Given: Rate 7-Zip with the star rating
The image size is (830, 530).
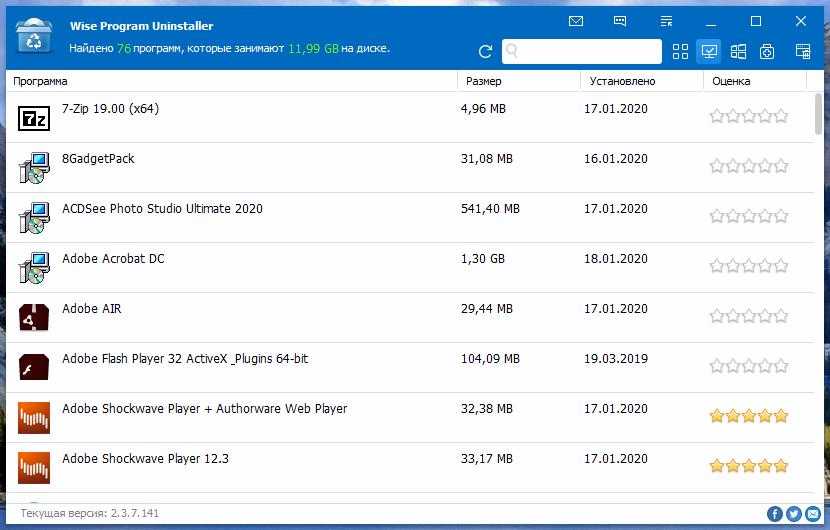Looking at the screenshot, I should tap(748, 116).
